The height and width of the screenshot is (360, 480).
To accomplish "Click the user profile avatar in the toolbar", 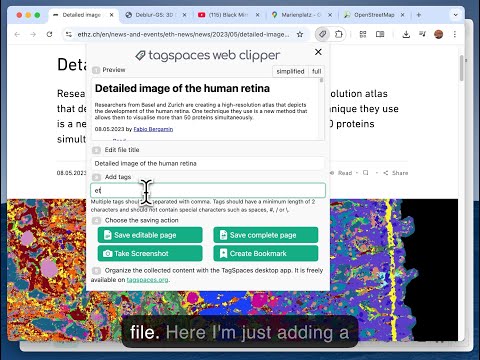I will (439, 34).
